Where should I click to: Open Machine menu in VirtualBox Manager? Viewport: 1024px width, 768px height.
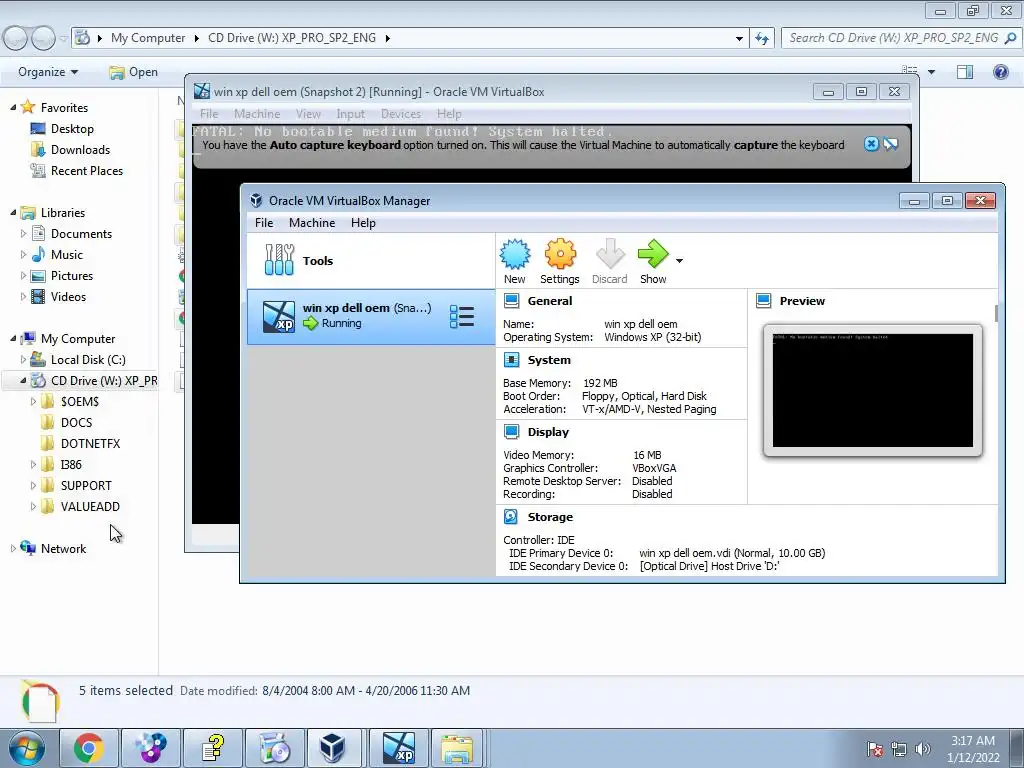(312, 223)
